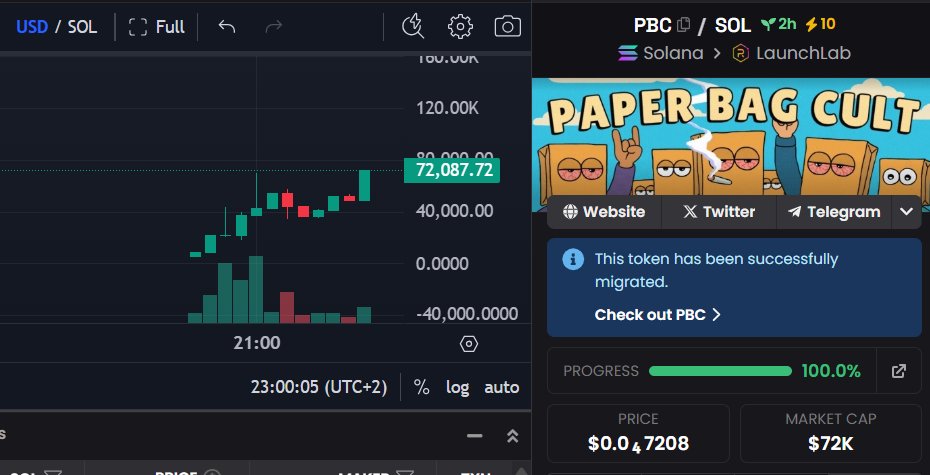Copy the PBC token address
930x475 pixels.
pyautogui.click(x=684, y=25)
